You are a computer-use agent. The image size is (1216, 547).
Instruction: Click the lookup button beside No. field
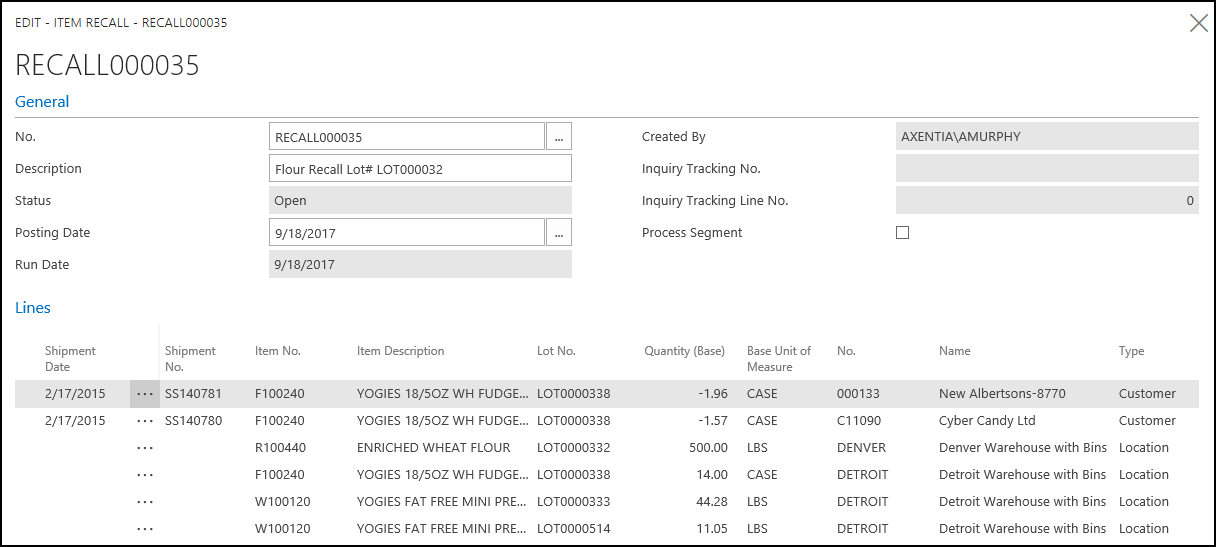pos(558,137)
